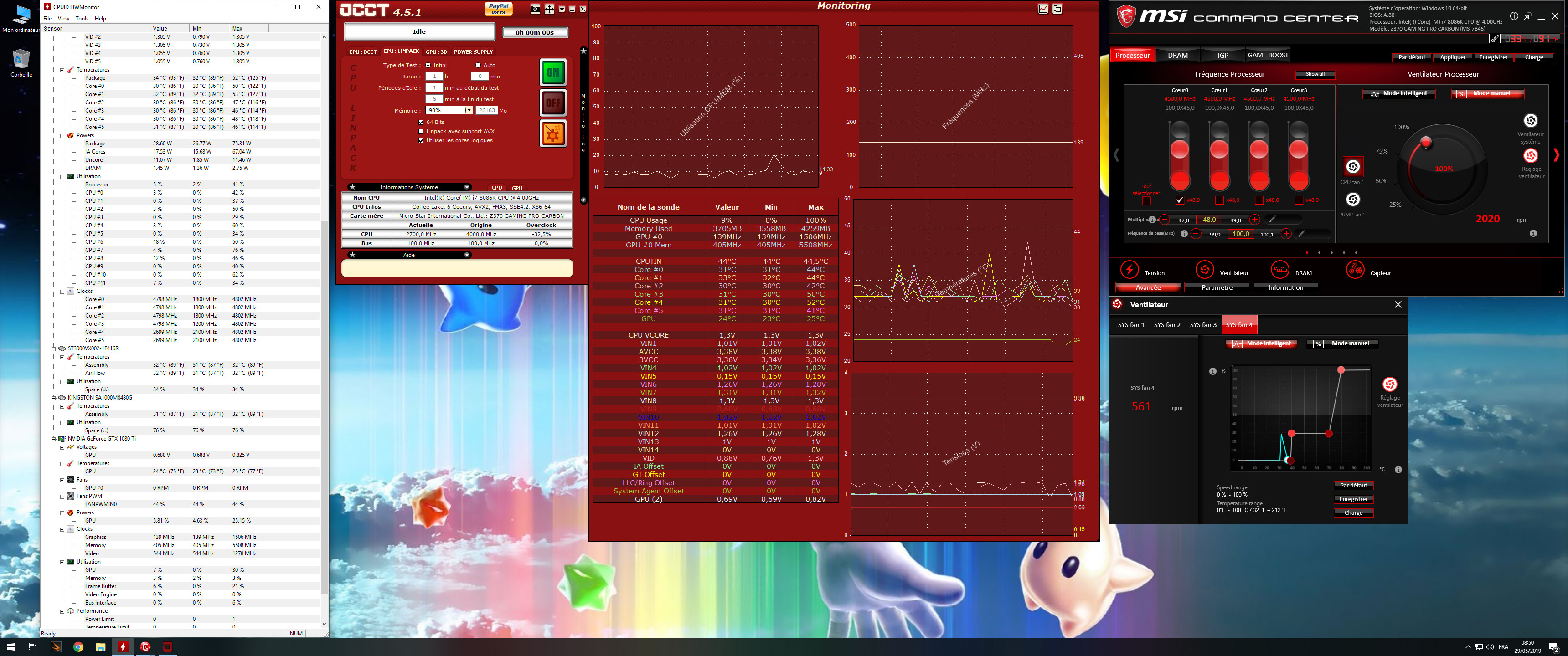Select the Auto test type radio button
1568x656 pixels.
(478, 65)
